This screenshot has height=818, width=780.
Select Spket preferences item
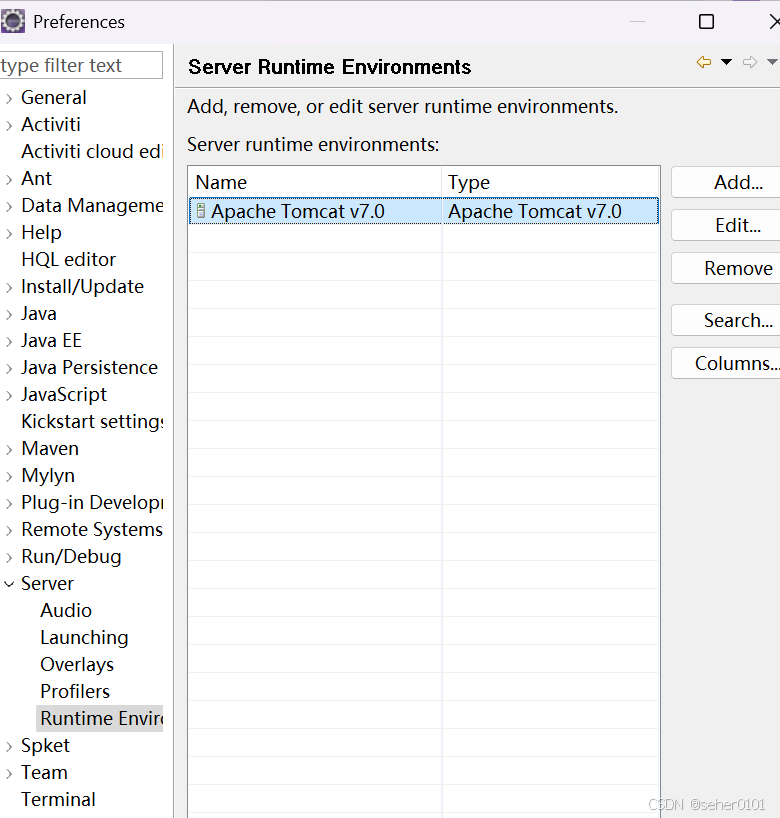(45, 745)
